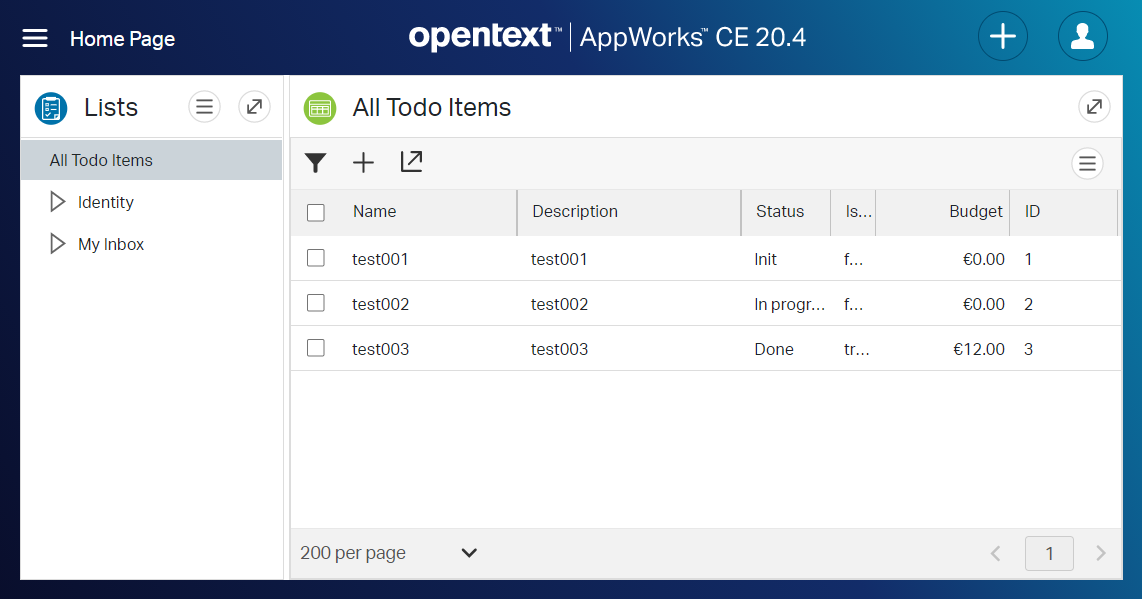Open the test003 name cell
The height and width of the screenshot is (599, 1142).
tap(380, 350)
